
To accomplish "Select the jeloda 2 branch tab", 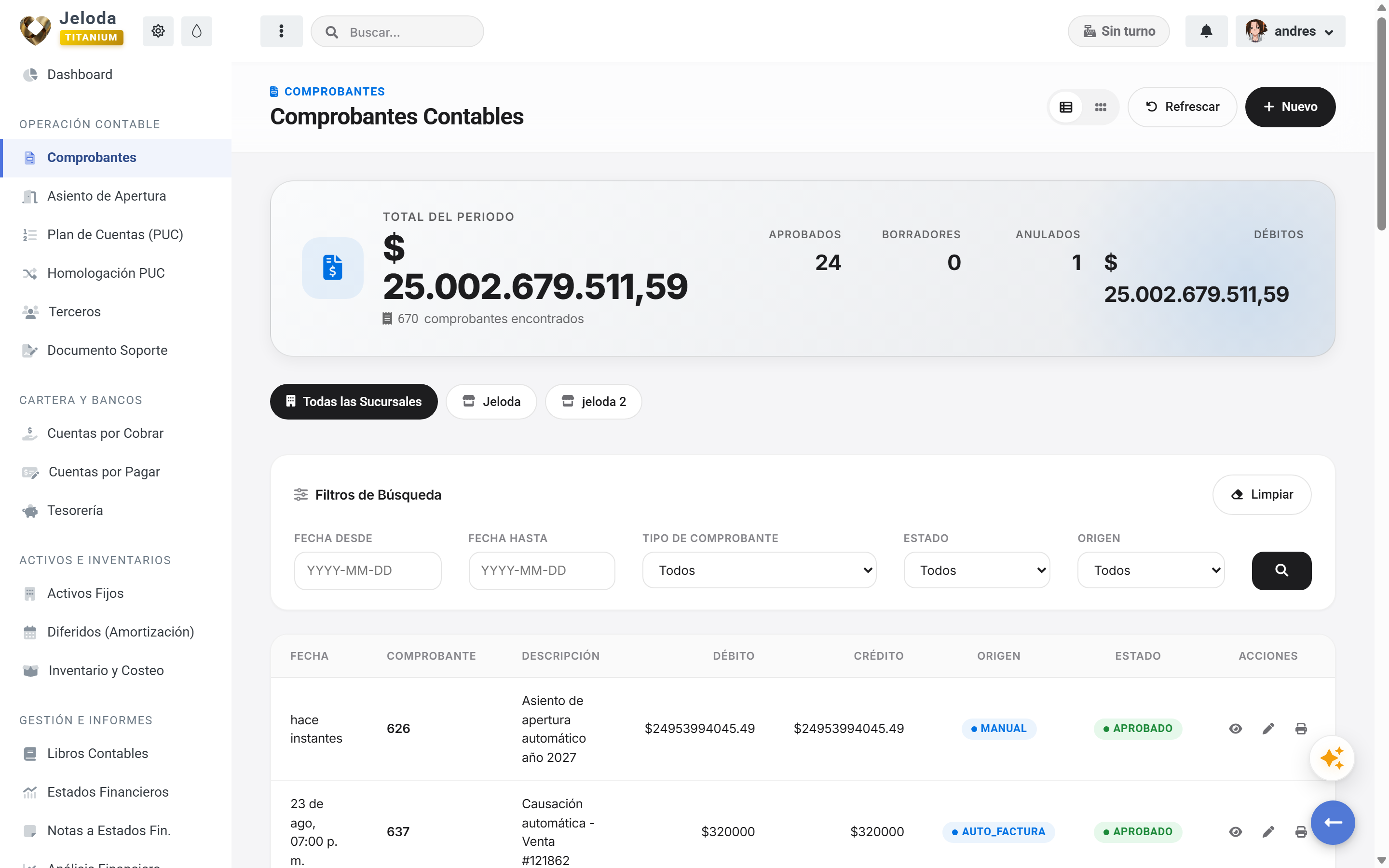I will point(594,401).
